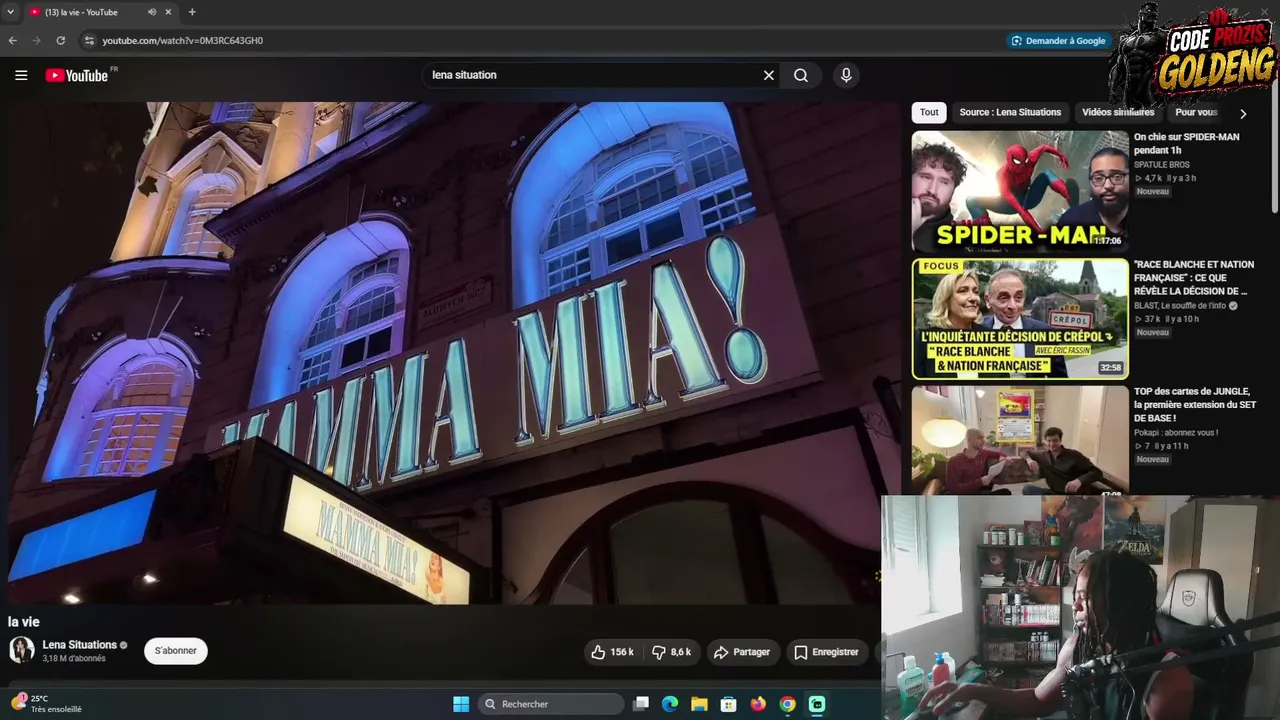This screenshot has width=1280, height=720.
Task: Open 'On chie sur SPIDER-MAN pendant 1h' title
Action: coord(1186,143)
